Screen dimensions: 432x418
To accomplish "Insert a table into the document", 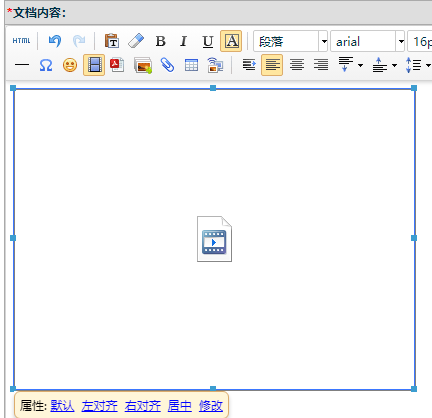I will point(191,65).
